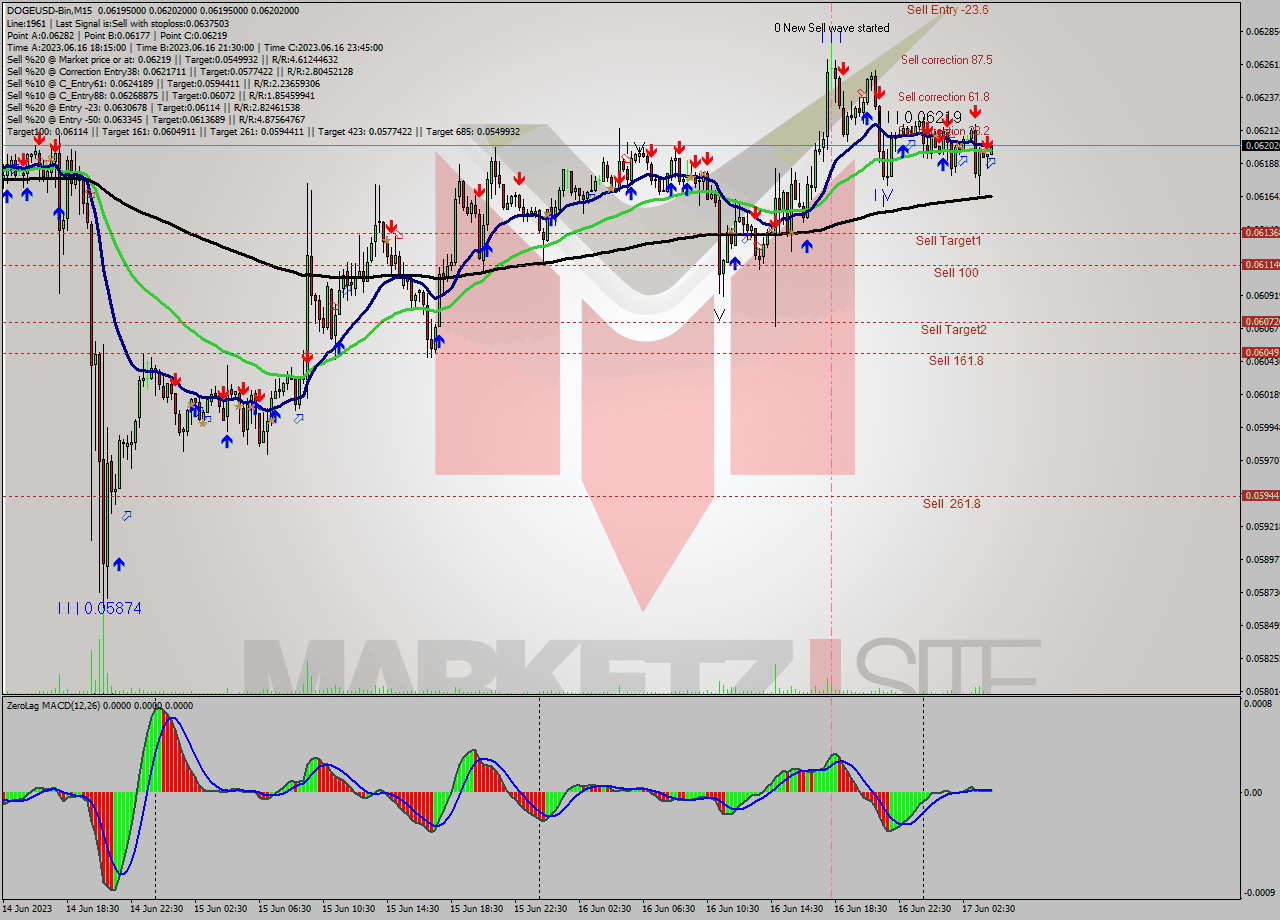Select the 'Entry -23: 0.0630678' line
This screenshot has width=1280, height=920.
pyautogui.click(x=153, y=106)
